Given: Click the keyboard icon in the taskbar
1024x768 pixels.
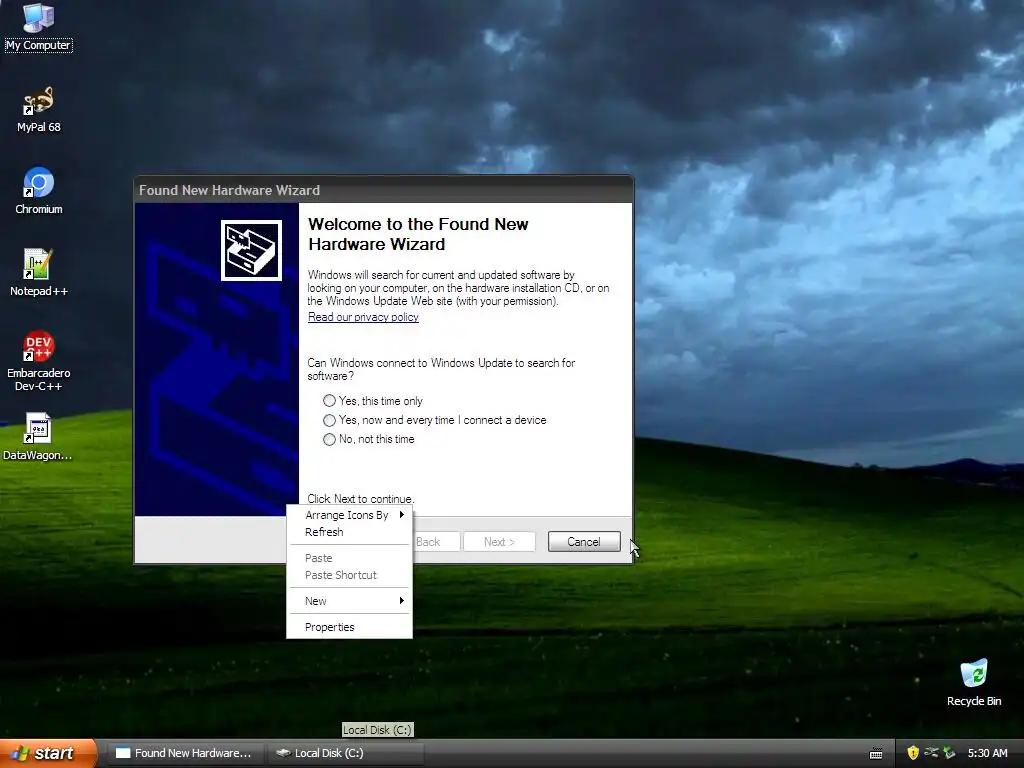Looking at the screenshot, I should 876,754.
